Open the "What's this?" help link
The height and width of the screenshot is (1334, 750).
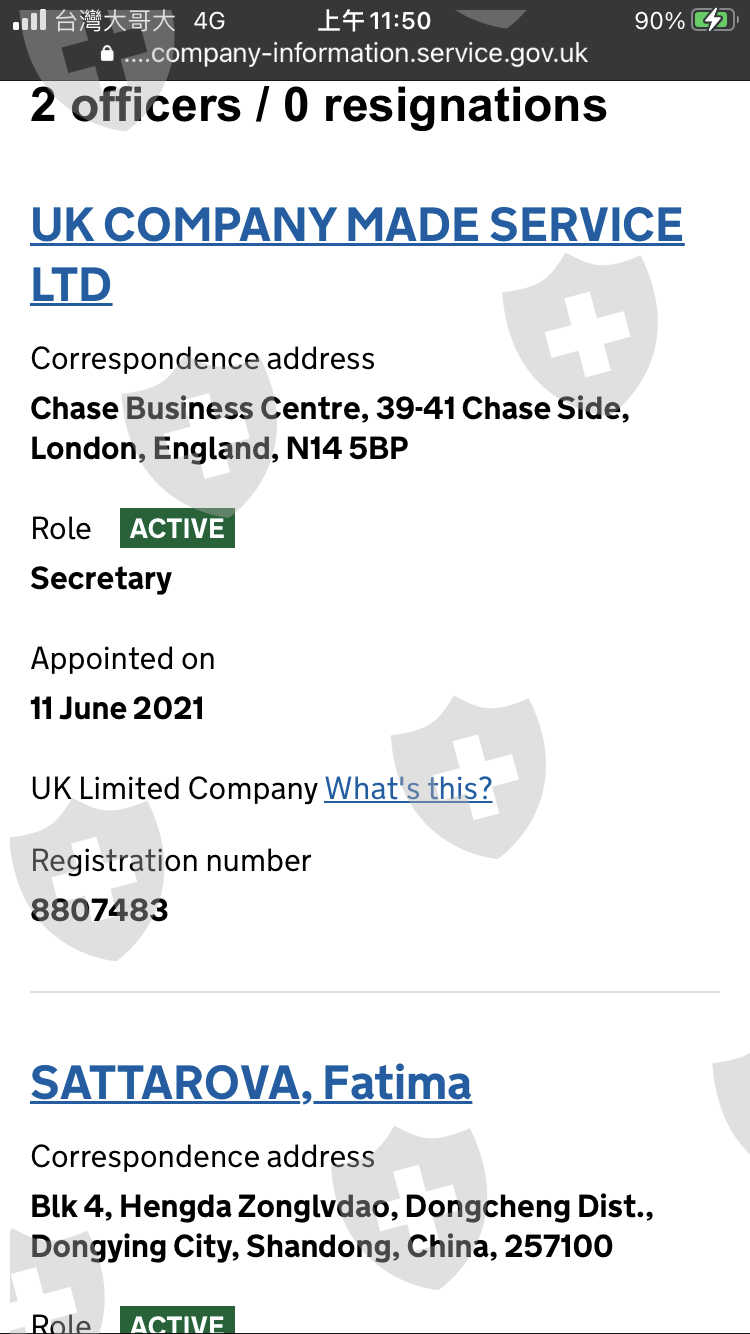408,788
